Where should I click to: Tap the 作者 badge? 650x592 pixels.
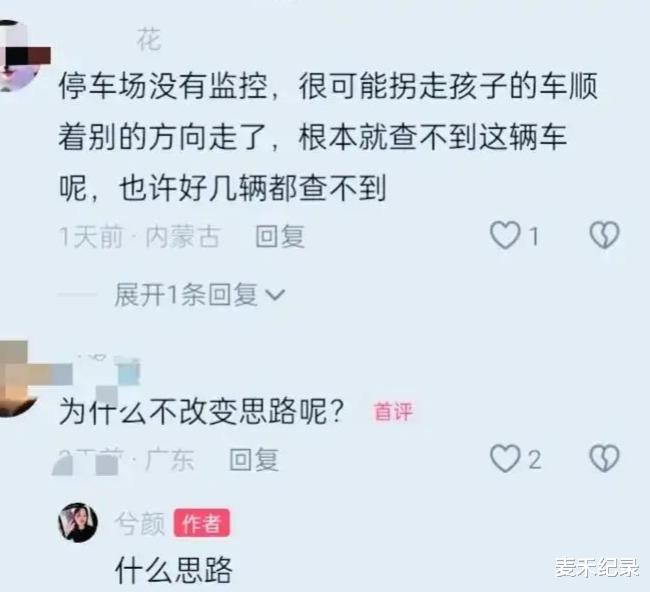pos(201,523)
